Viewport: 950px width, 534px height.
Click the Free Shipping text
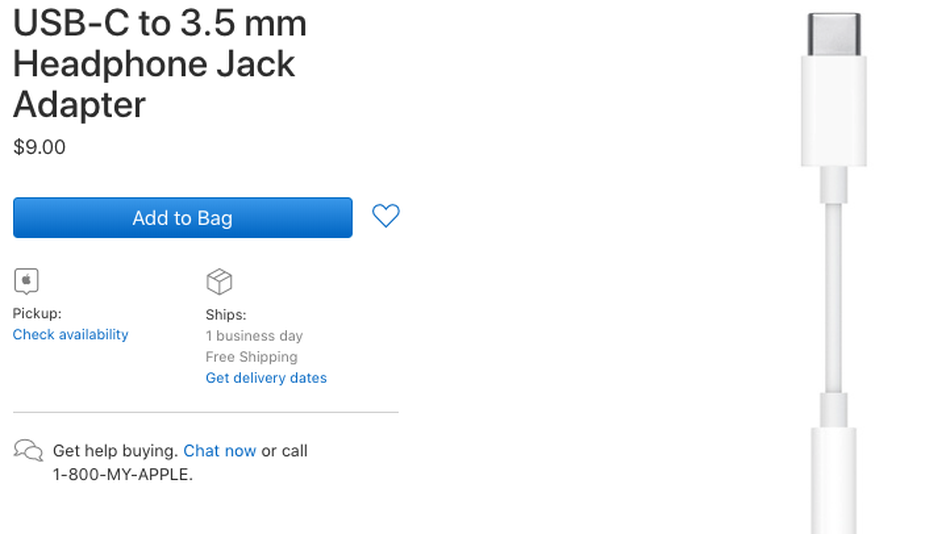251,357
